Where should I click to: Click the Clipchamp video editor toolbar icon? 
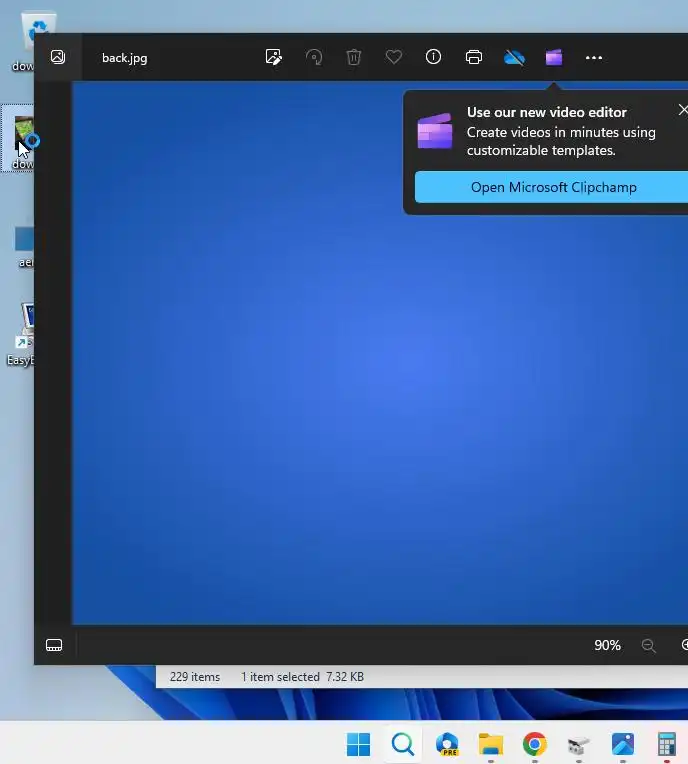(554, 57)
